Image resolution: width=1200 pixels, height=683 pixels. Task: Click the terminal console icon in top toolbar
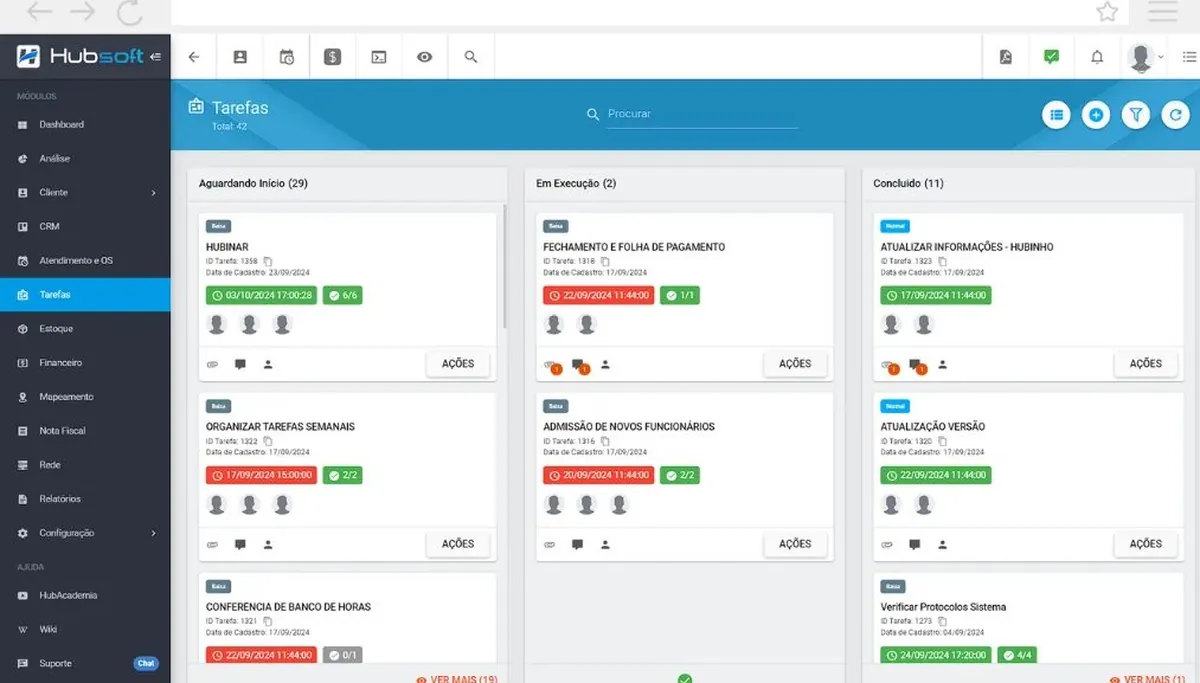point(379,57)
